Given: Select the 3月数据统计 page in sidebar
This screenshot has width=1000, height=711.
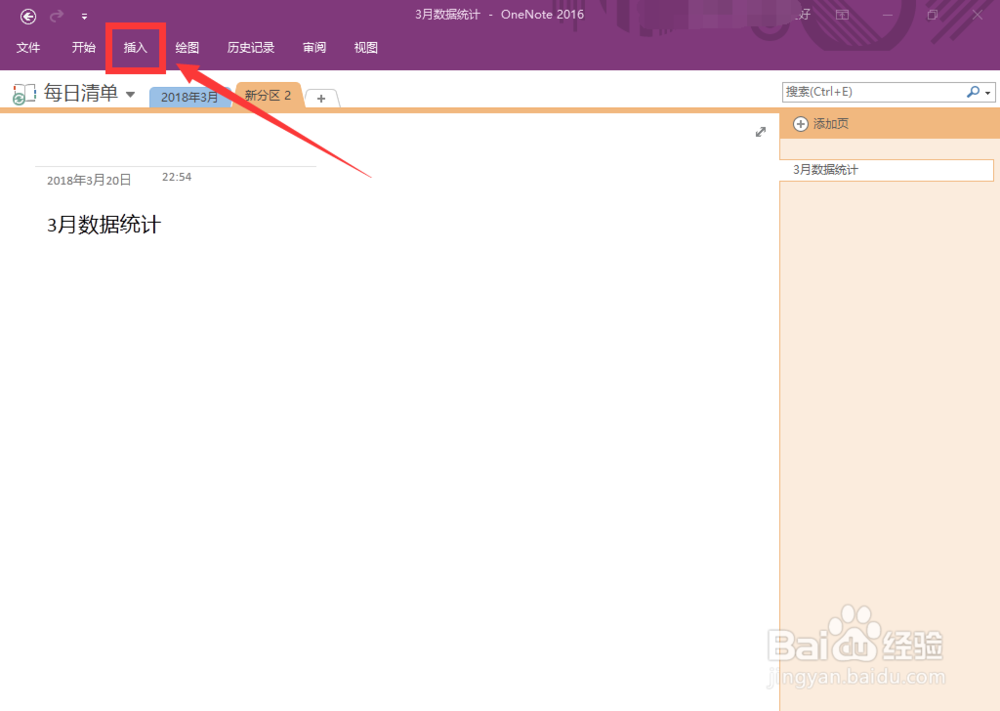Looking at the screenshot, I should point(886,169).
